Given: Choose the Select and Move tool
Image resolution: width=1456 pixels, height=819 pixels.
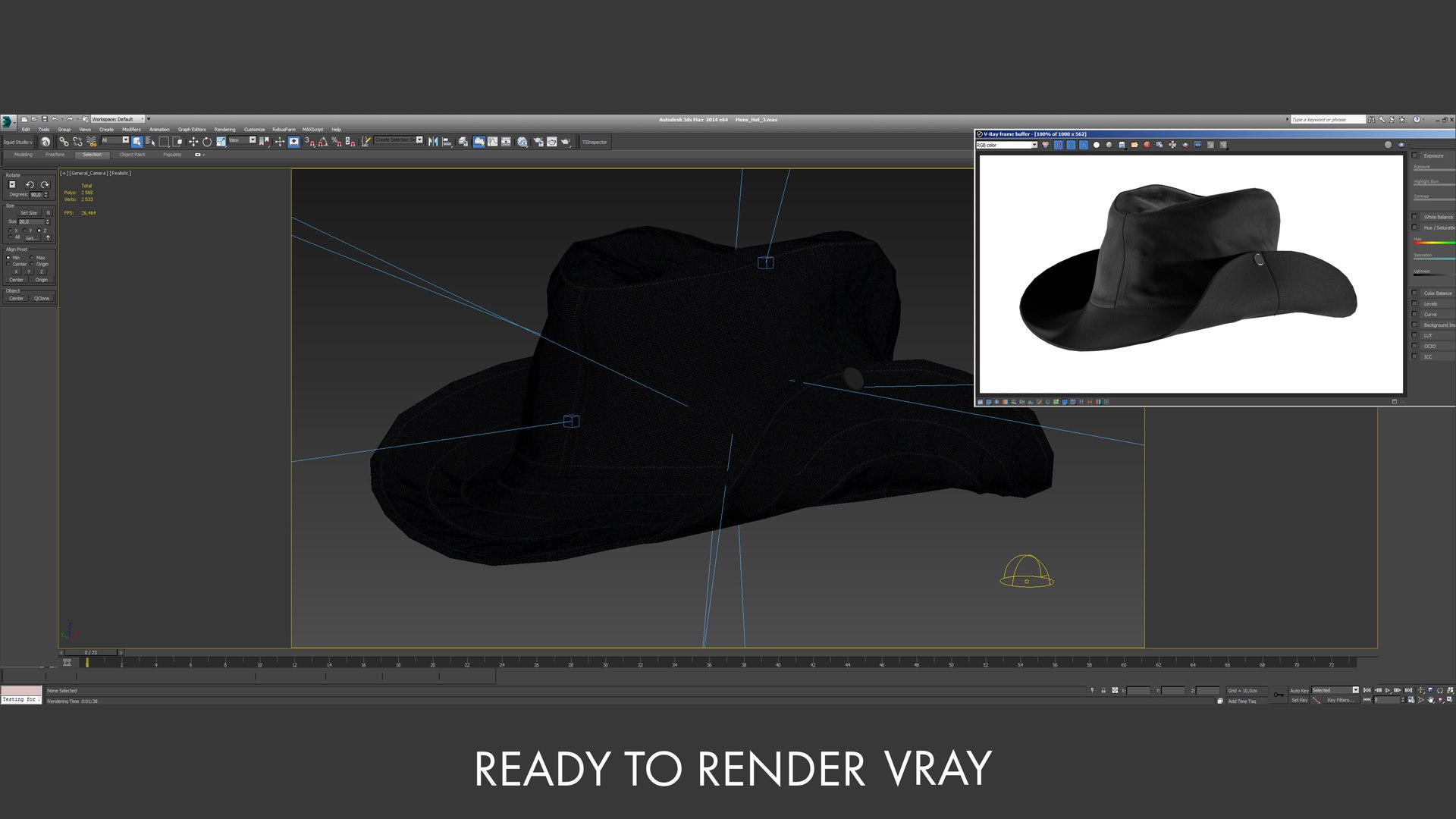Looking at the screenshot, I should (x=193, y=142).
